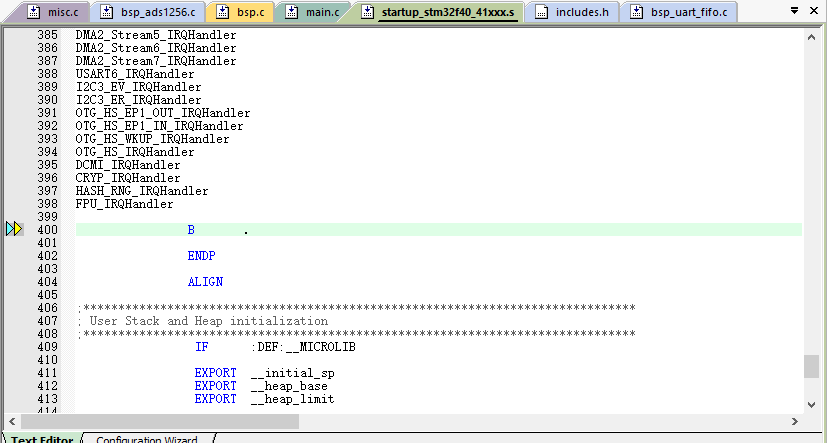
Task: Open the includes.h tab
Action: pos(572,12)
